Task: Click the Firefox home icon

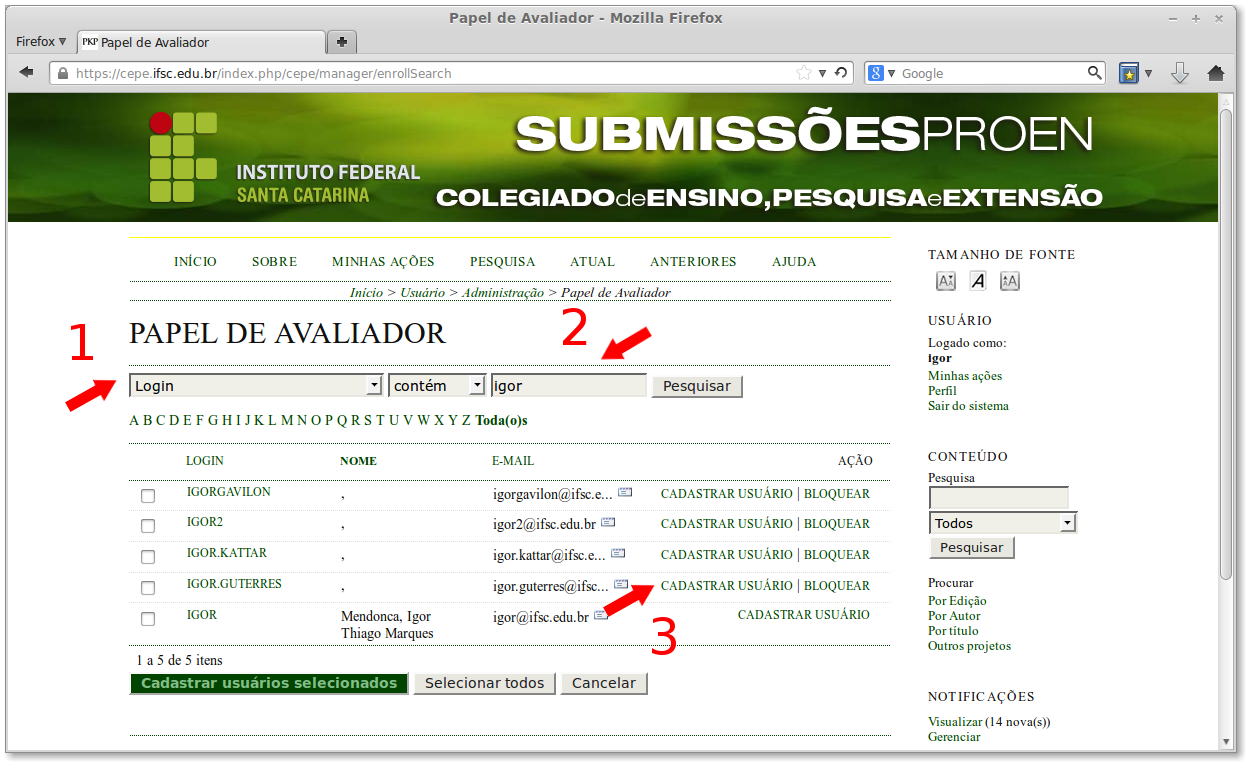Action: 1215,72
